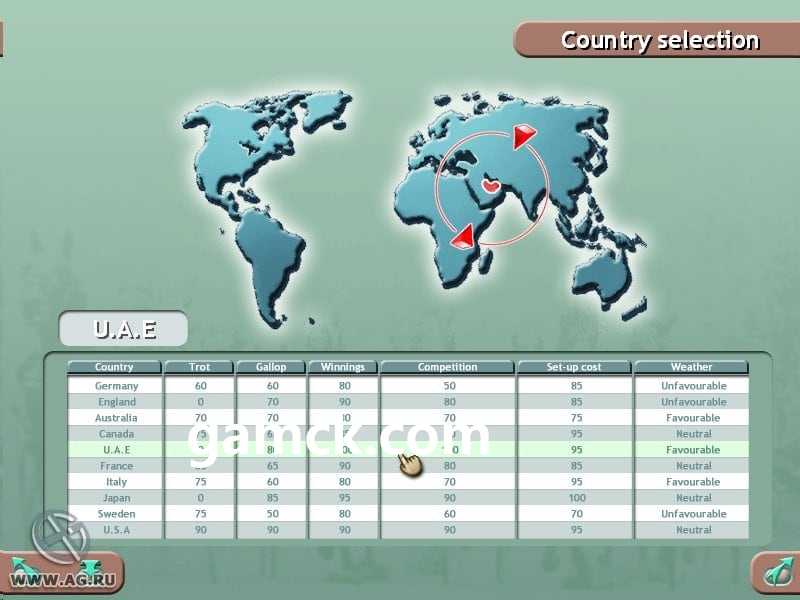Click the Winnings column header
The height and width of the screenshot is (600, 800).
pyautogui.click(x=342, y=367)
